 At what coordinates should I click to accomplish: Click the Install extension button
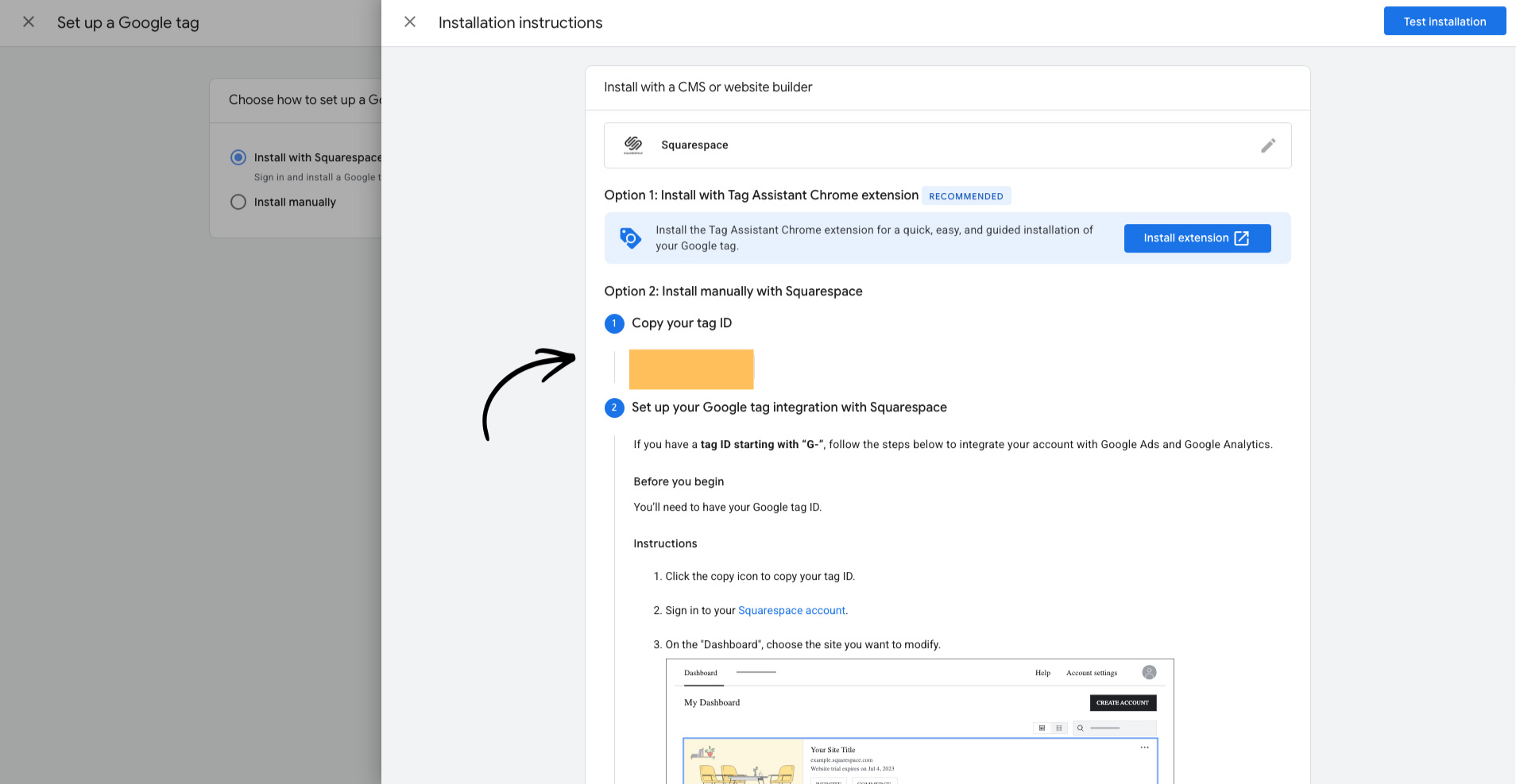coord(1197,238)
